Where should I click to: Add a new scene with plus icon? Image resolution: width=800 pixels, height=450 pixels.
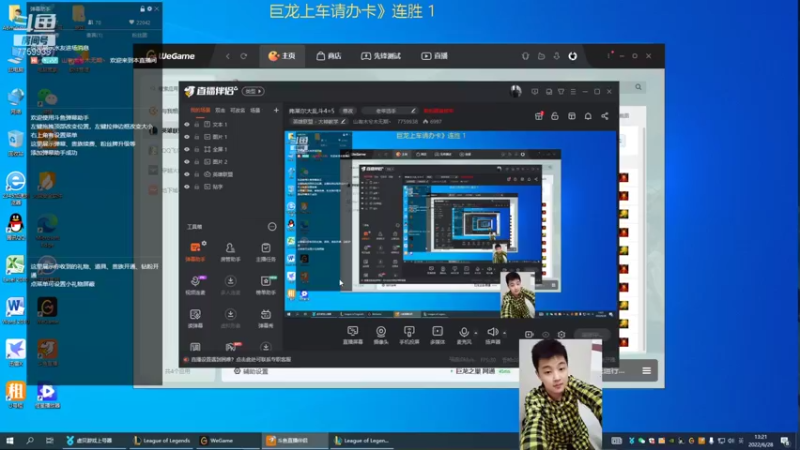coord(276,110)
